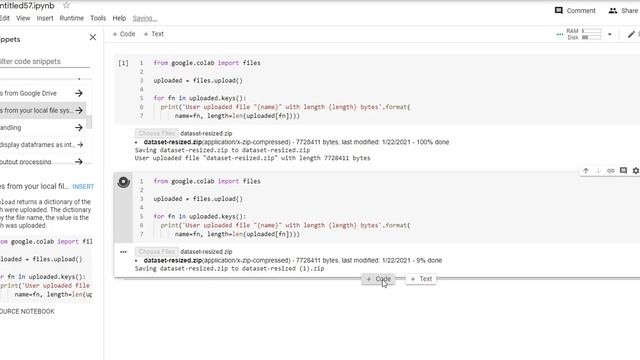Screen dimensions: 640x360
Task: Open the RAM and Disk resource indicator
Action: pyautogui.click(x=584, y=34)
